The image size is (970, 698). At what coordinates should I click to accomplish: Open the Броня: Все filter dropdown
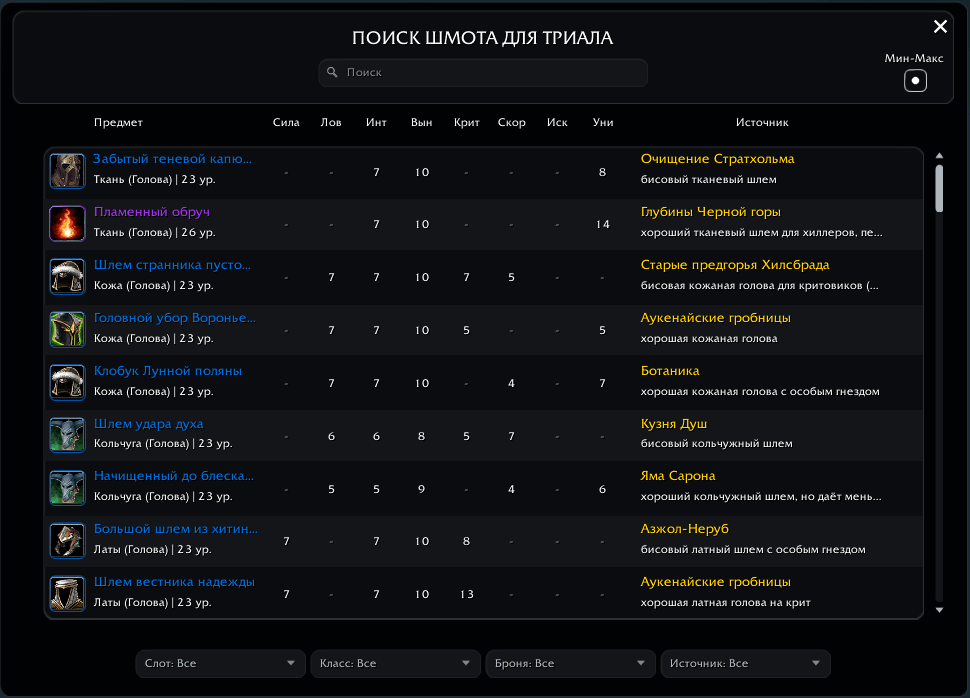coord(570,663)
